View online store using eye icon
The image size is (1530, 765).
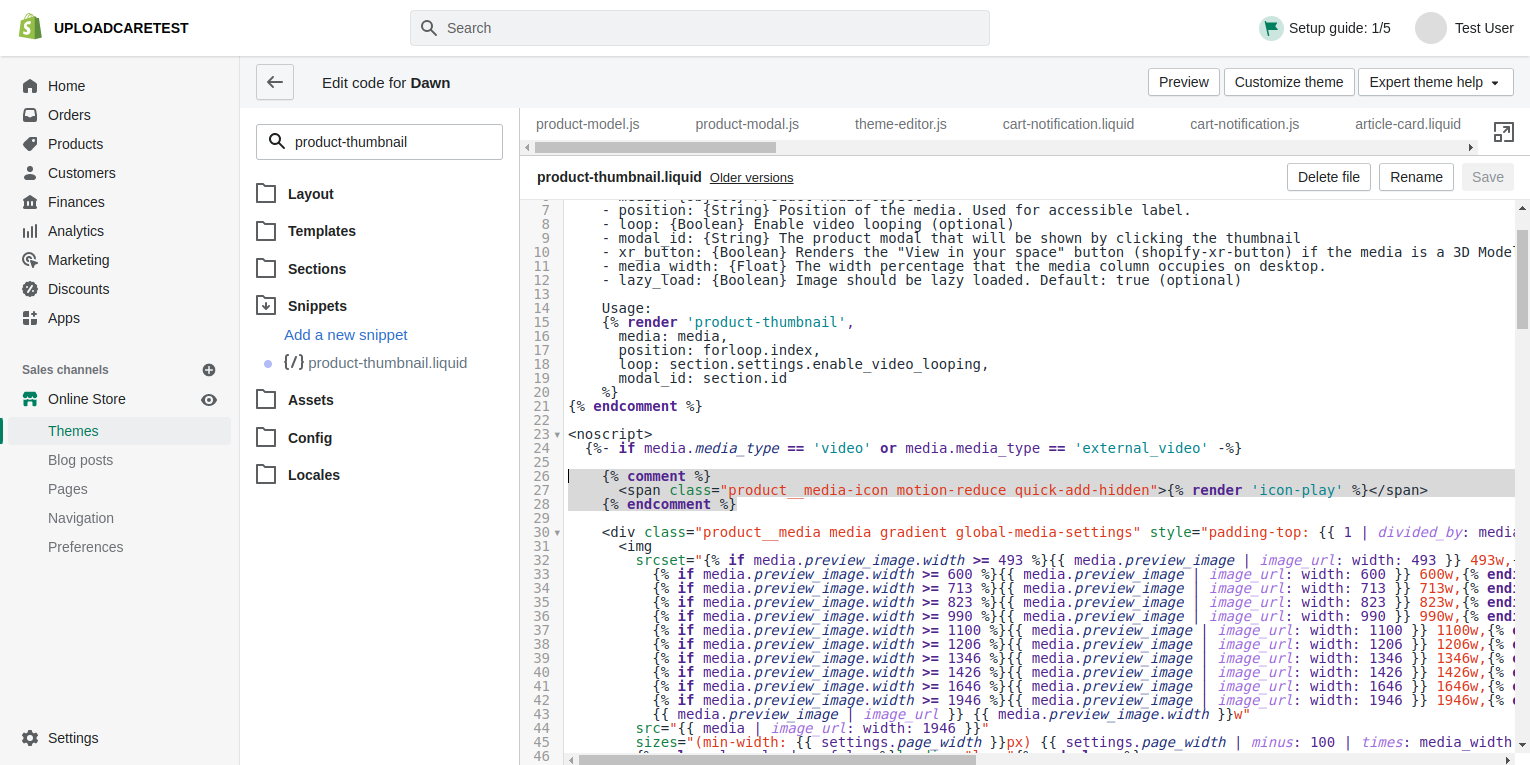[x=209, y=399]
